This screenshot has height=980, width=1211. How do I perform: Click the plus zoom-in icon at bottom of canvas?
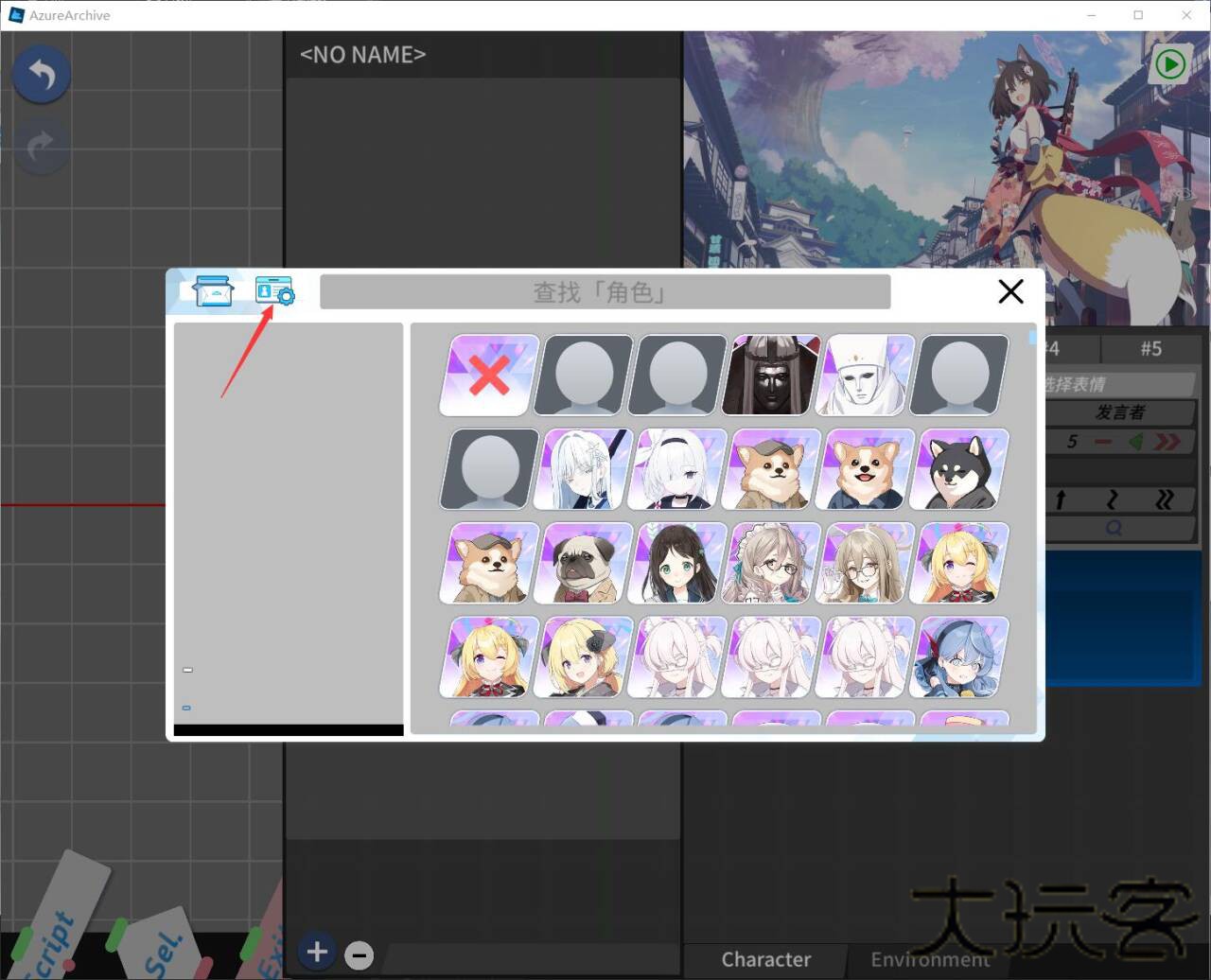[x=317, y=953]
